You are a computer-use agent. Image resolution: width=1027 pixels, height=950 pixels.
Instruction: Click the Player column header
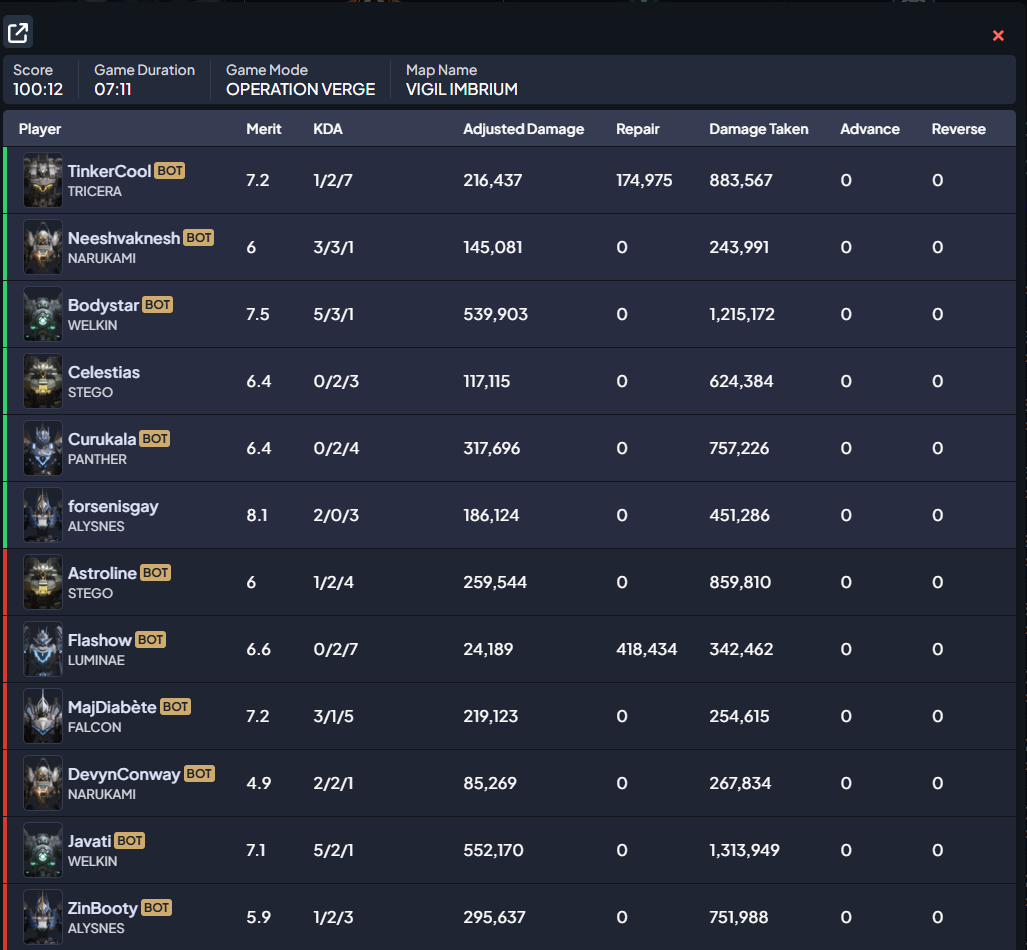point(40,129)
